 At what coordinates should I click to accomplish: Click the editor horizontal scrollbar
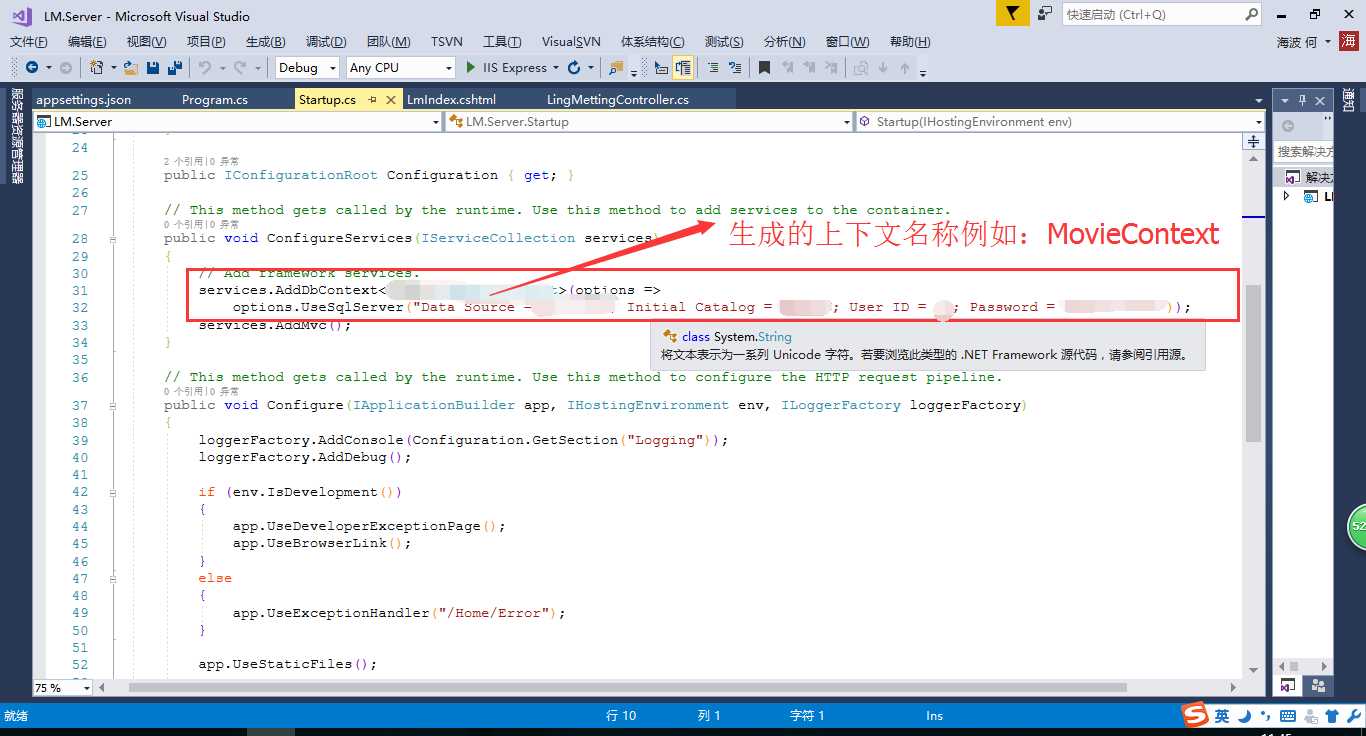[x=627, y=688]
